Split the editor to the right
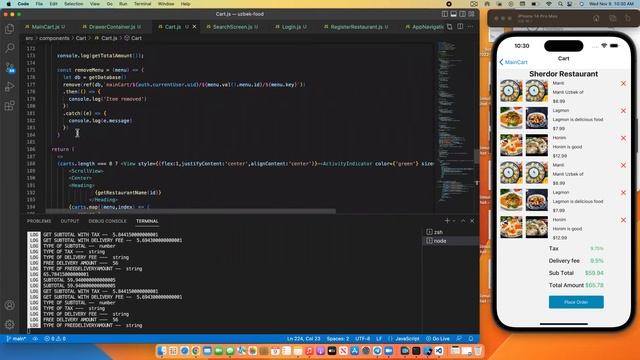This screenshot has width=640, height=360. (460, 27)
